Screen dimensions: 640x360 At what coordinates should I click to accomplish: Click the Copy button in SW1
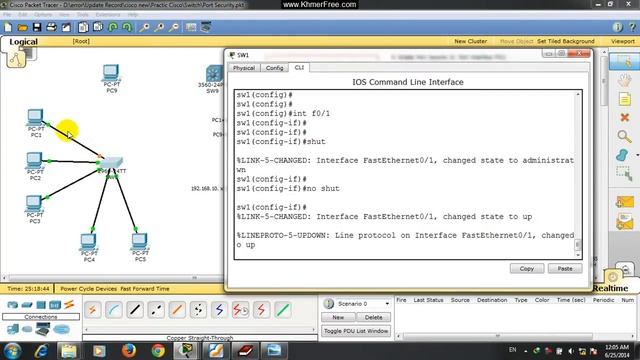527,269
